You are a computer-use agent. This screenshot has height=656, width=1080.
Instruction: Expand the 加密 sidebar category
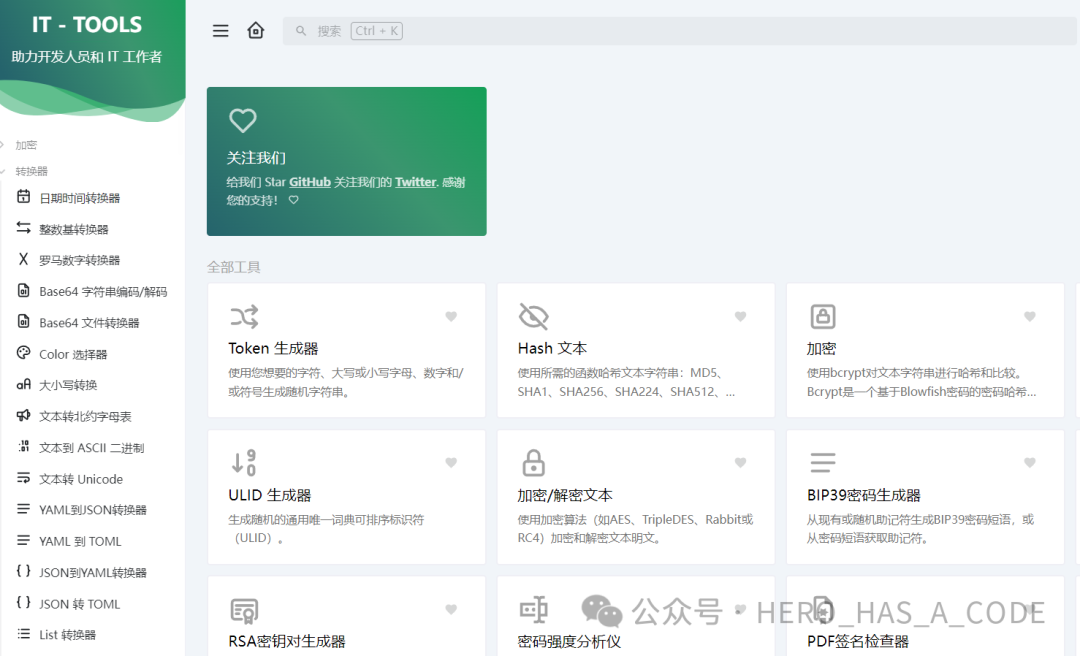(x=26, y=145)
